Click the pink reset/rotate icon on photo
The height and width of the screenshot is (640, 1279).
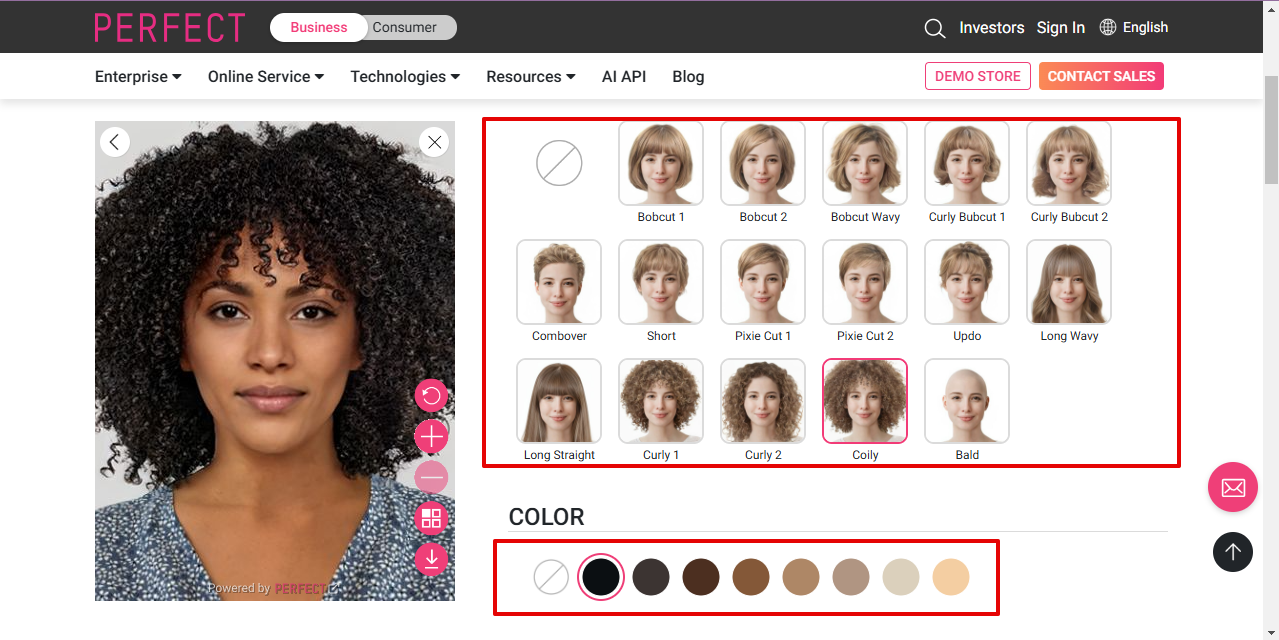click(432, 396)
